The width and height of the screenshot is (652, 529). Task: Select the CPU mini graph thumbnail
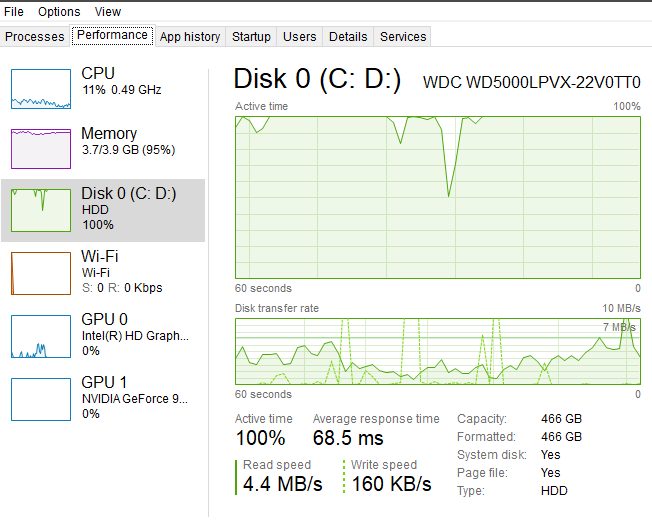click(41, 88)
